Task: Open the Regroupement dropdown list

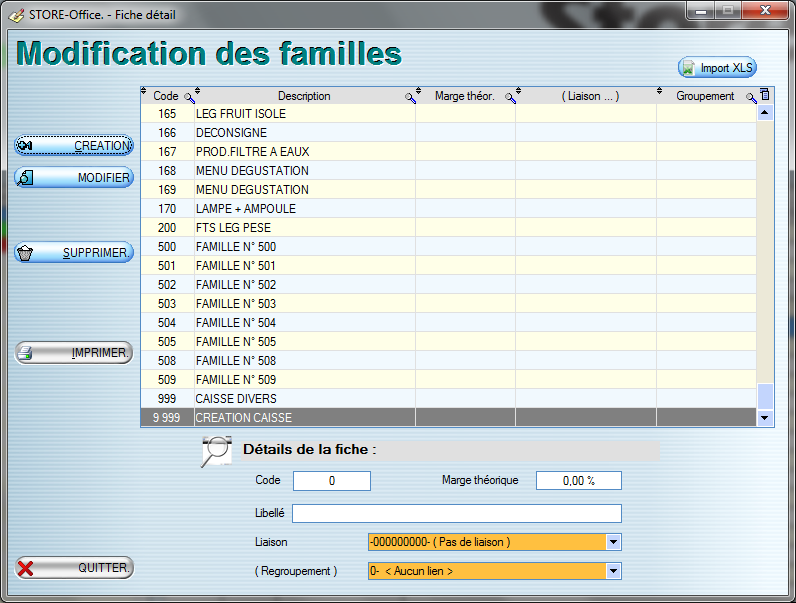Action: 614,571
